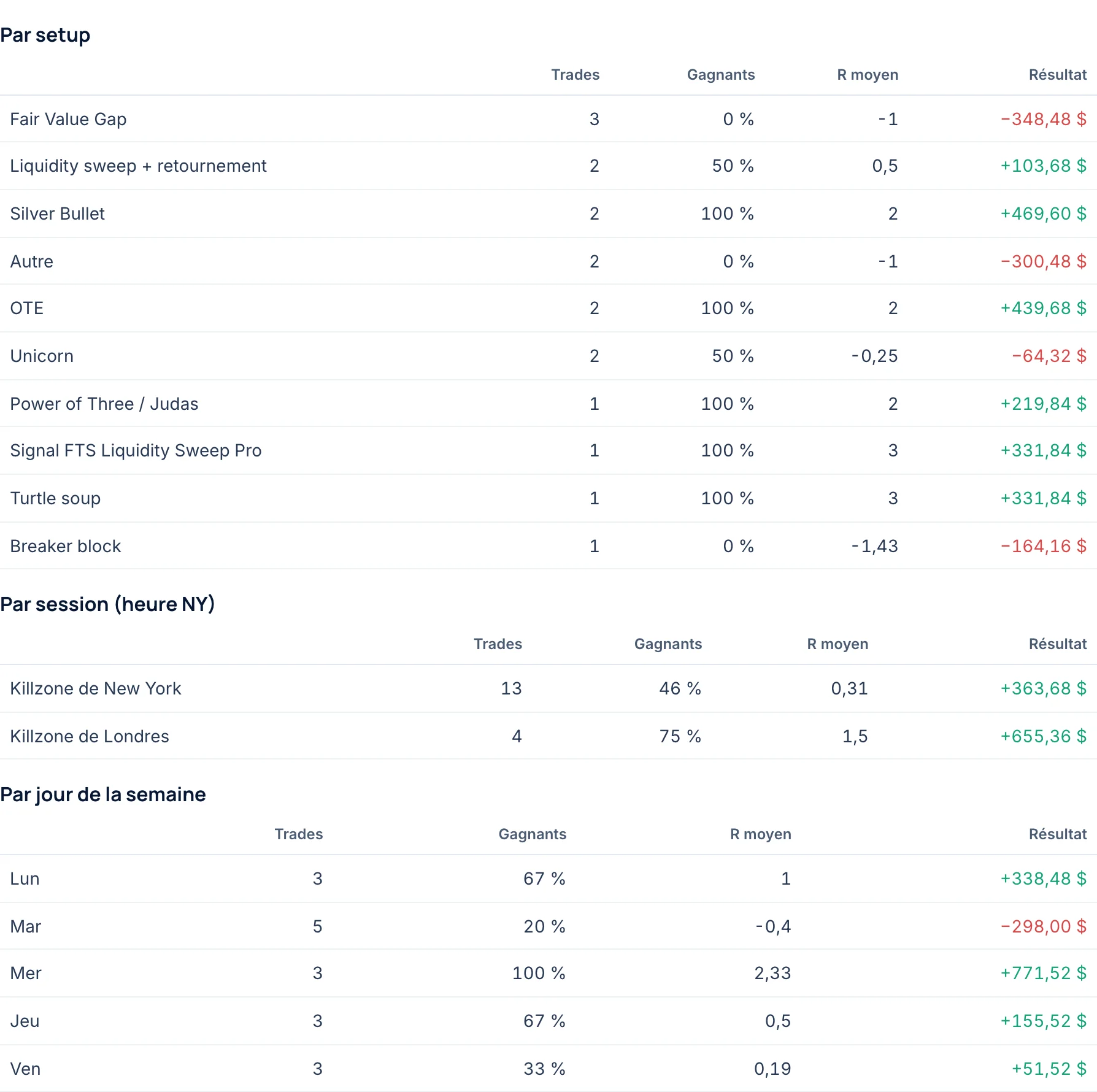Click the "Unicorn" setup row label

pyautogui.click(x=42, y=356)
